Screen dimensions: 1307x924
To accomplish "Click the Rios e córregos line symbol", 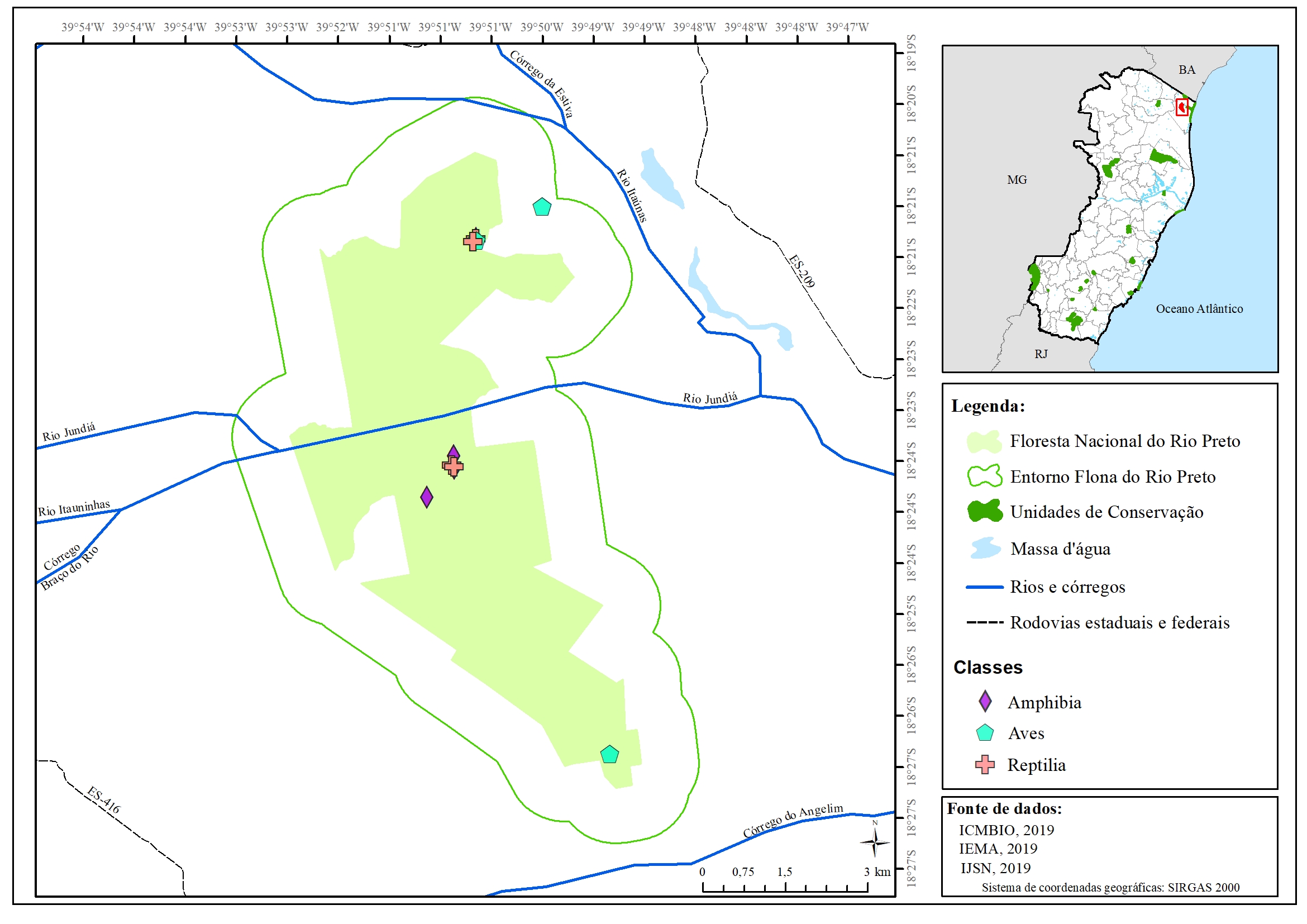I will (984, 587).
